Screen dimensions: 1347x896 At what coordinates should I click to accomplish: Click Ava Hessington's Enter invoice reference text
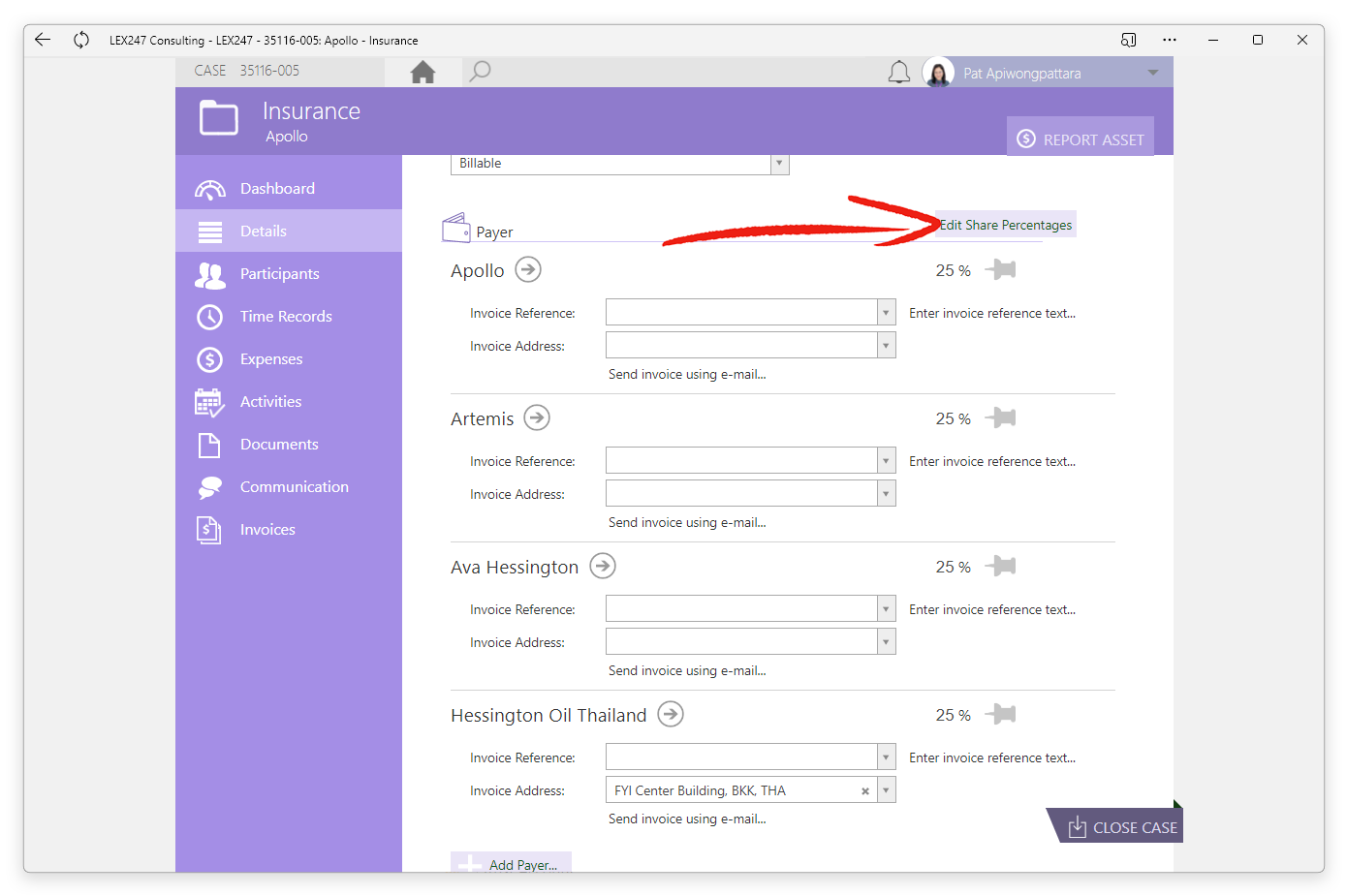992,609
